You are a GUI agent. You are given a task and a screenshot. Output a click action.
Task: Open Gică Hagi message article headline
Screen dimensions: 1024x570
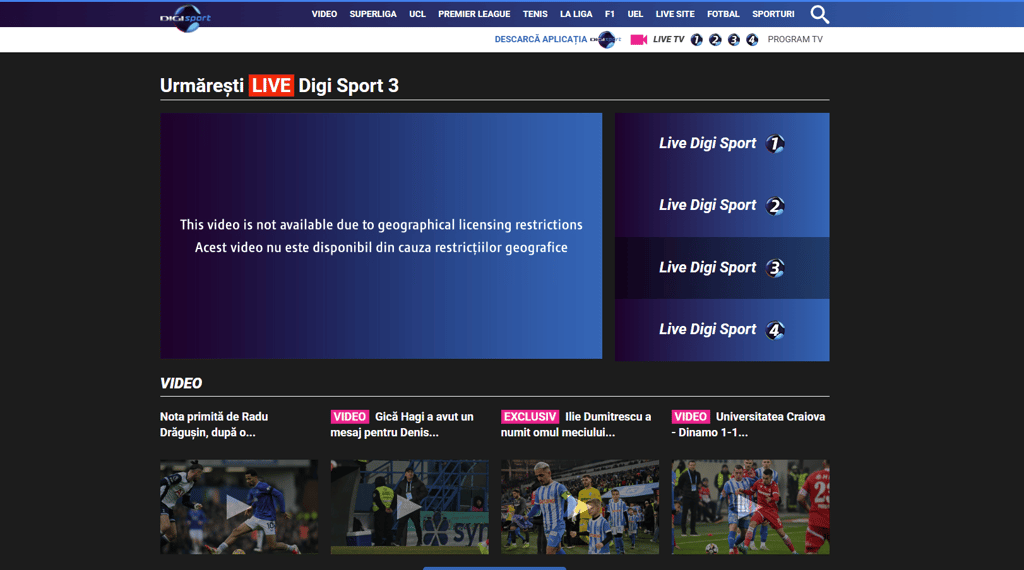(402, 424)
